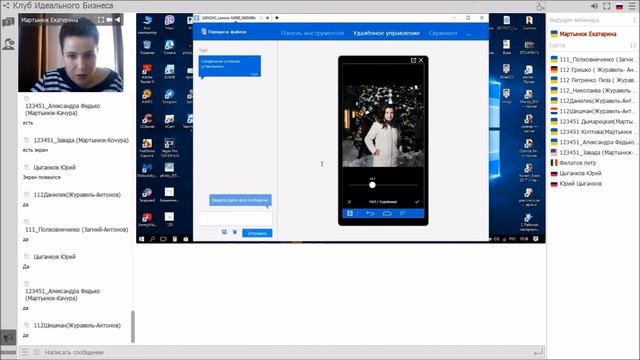Click the user lock icon in top bar

coord(540,6)
